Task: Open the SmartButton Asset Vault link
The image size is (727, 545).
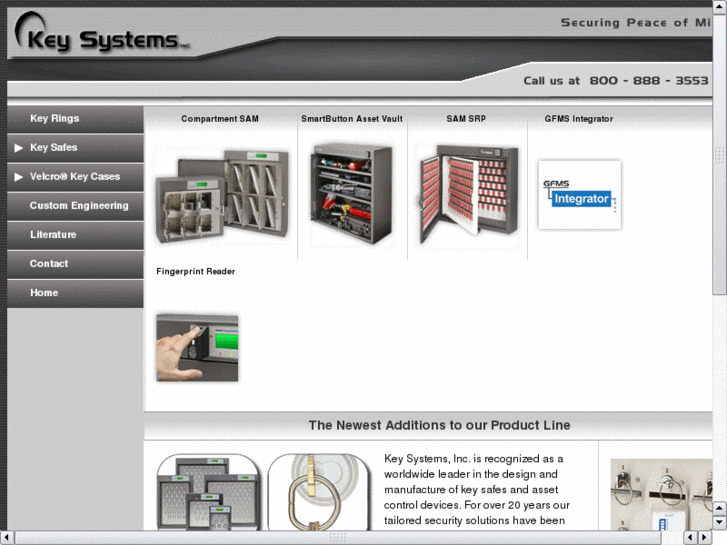Action: point(352,119)
